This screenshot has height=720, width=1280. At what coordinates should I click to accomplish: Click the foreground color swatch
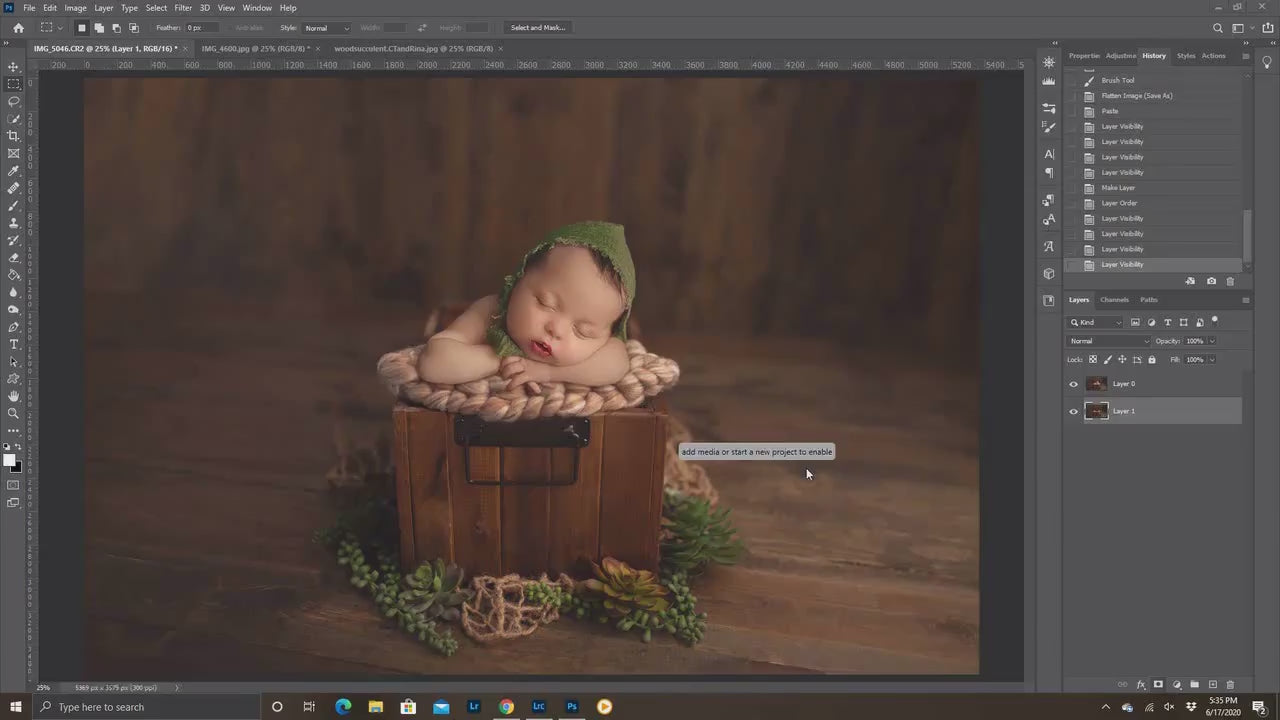click(9, 459)
